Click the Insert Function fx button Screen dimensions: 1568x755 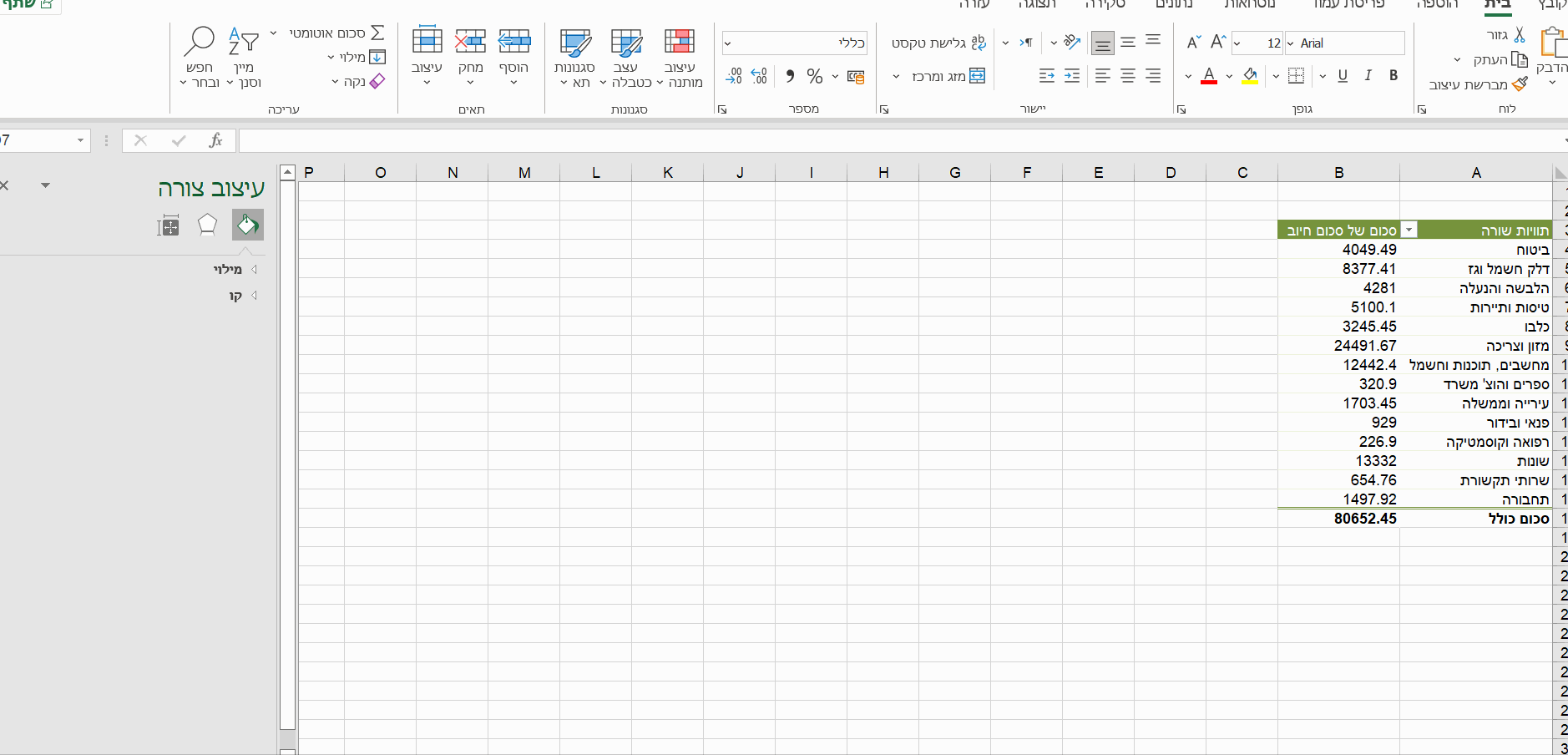pyautogui.click(x=215, y=140)
